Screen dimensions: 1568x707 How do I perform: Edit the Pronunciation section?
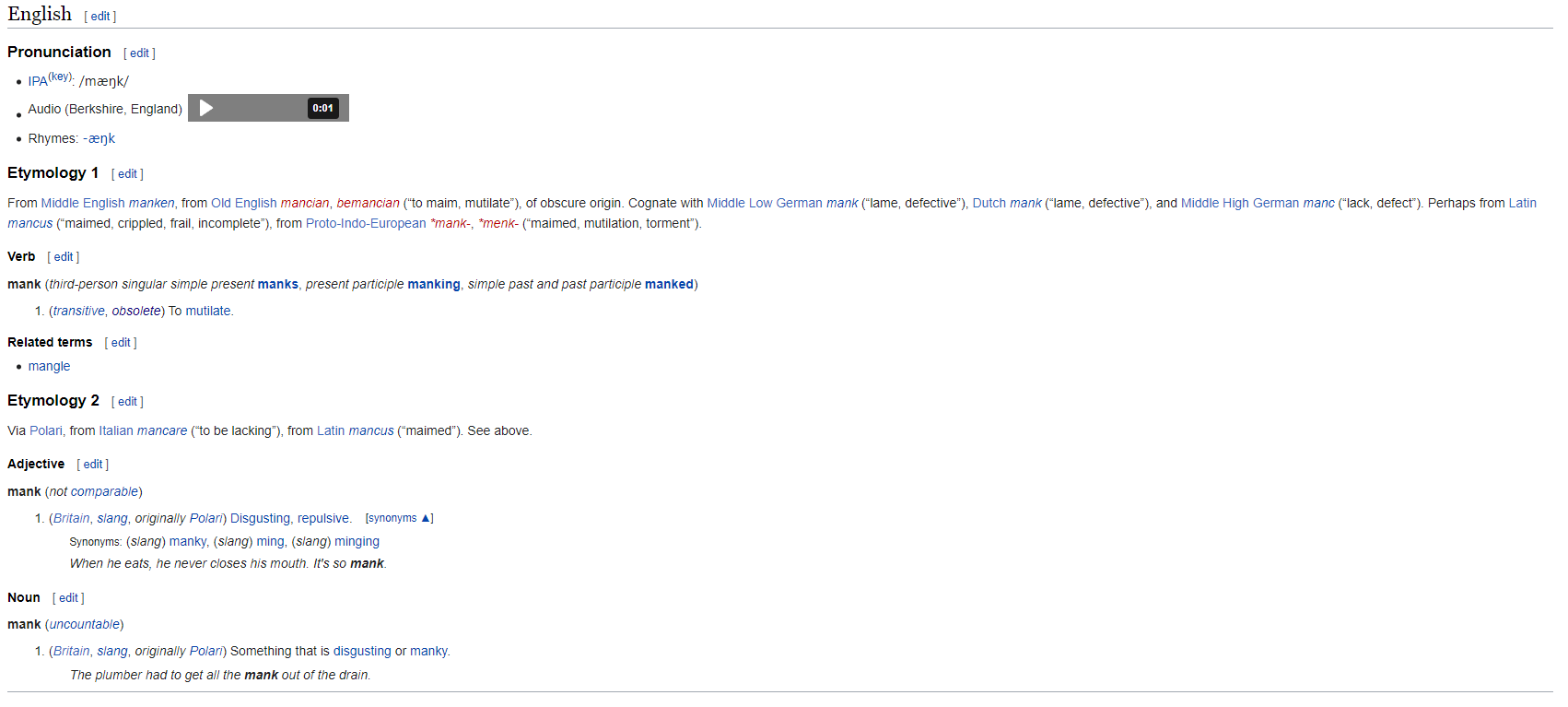point(139,53)
